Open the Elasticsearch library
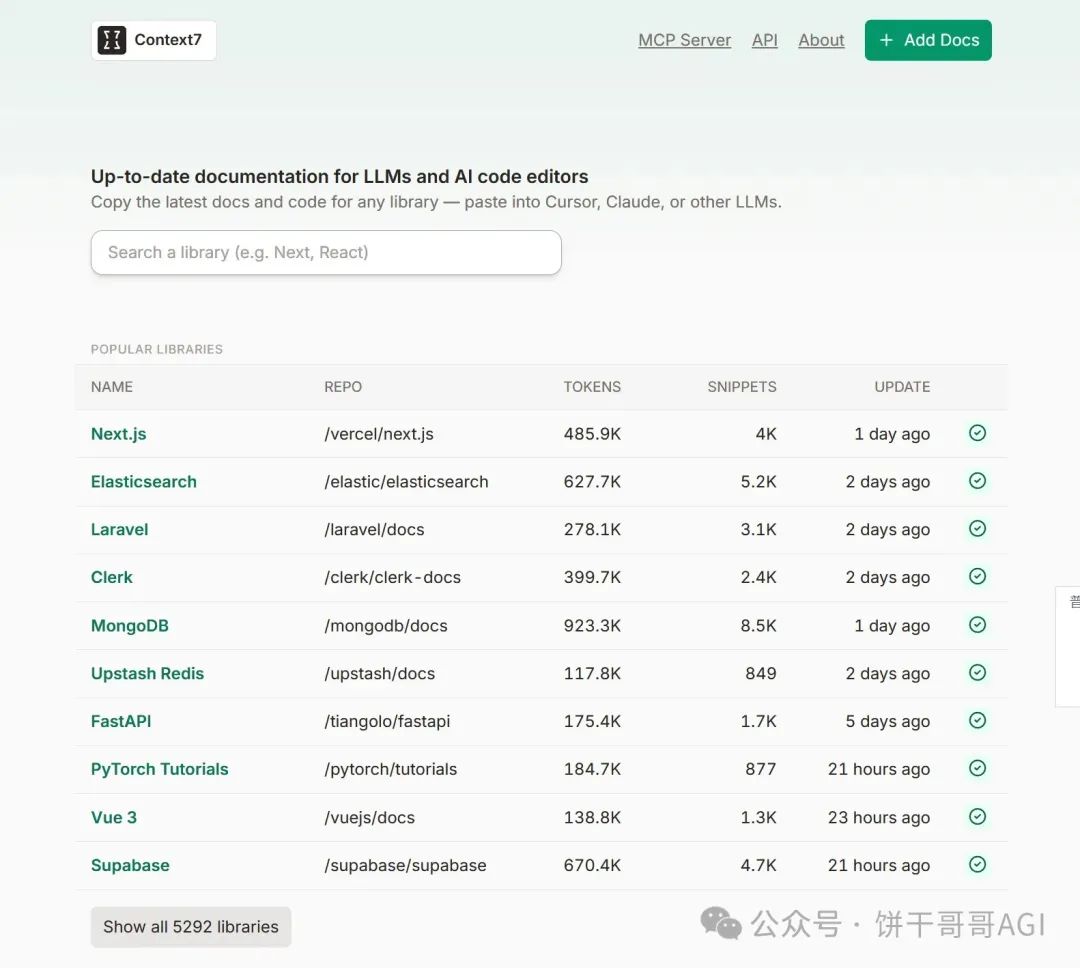This screenshot has height=968, width=1080. pos(143,482)
